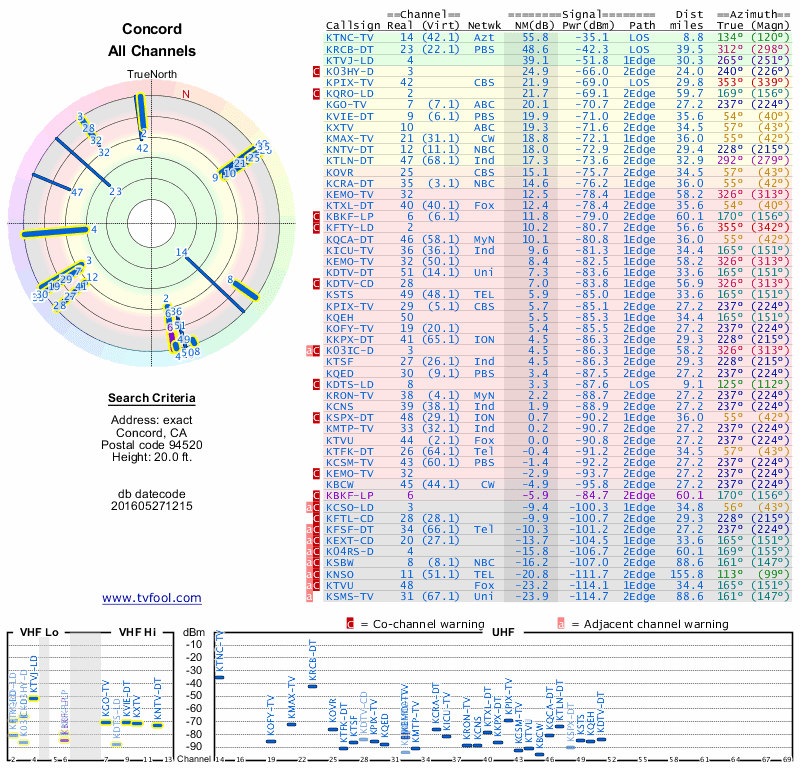Select the KSBW callsign
The image size is (800, 768).
[x=340, y=563]
